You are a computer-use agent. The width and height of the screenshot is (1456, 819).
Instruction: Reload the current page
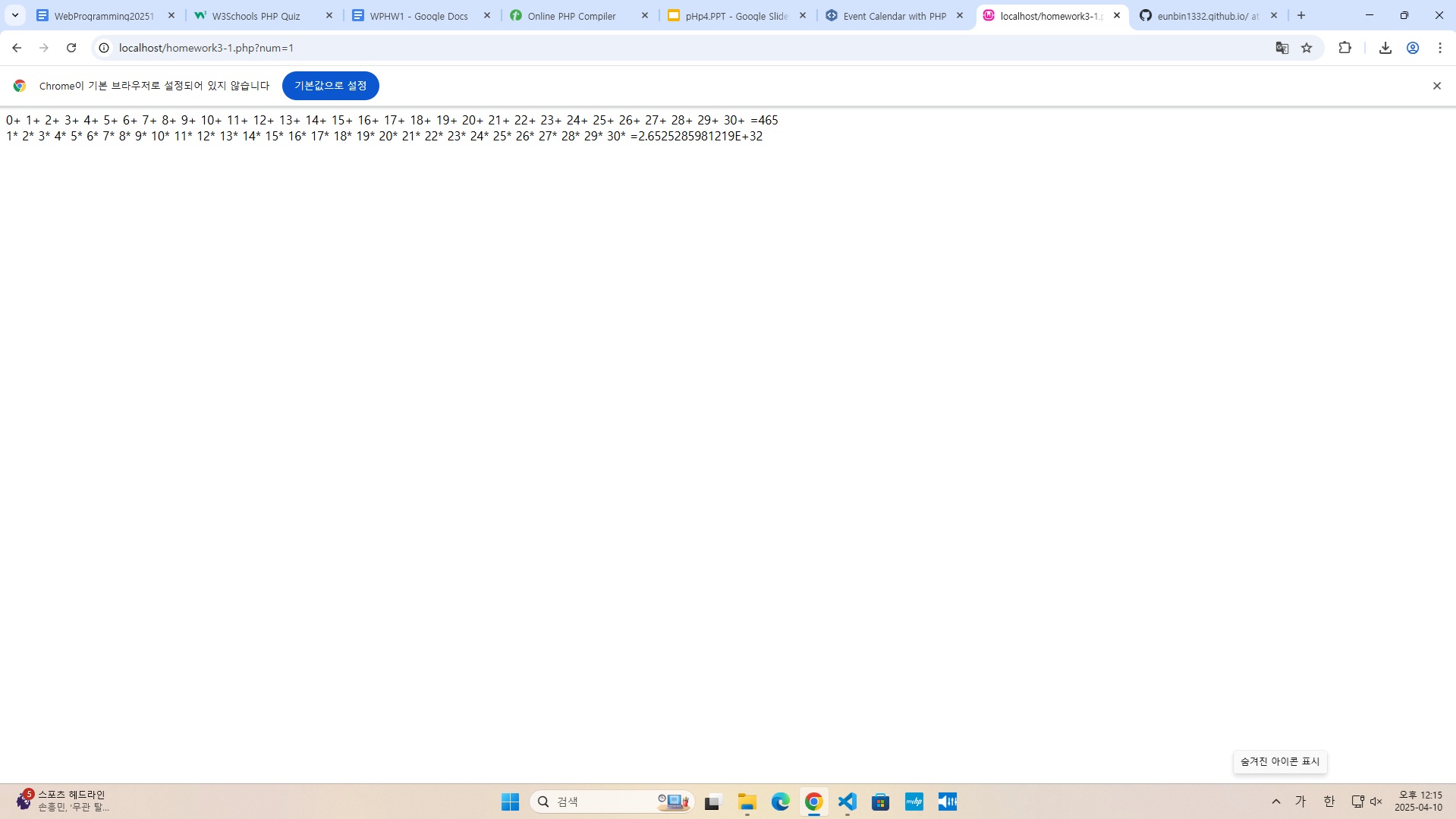tap(71, 47)
